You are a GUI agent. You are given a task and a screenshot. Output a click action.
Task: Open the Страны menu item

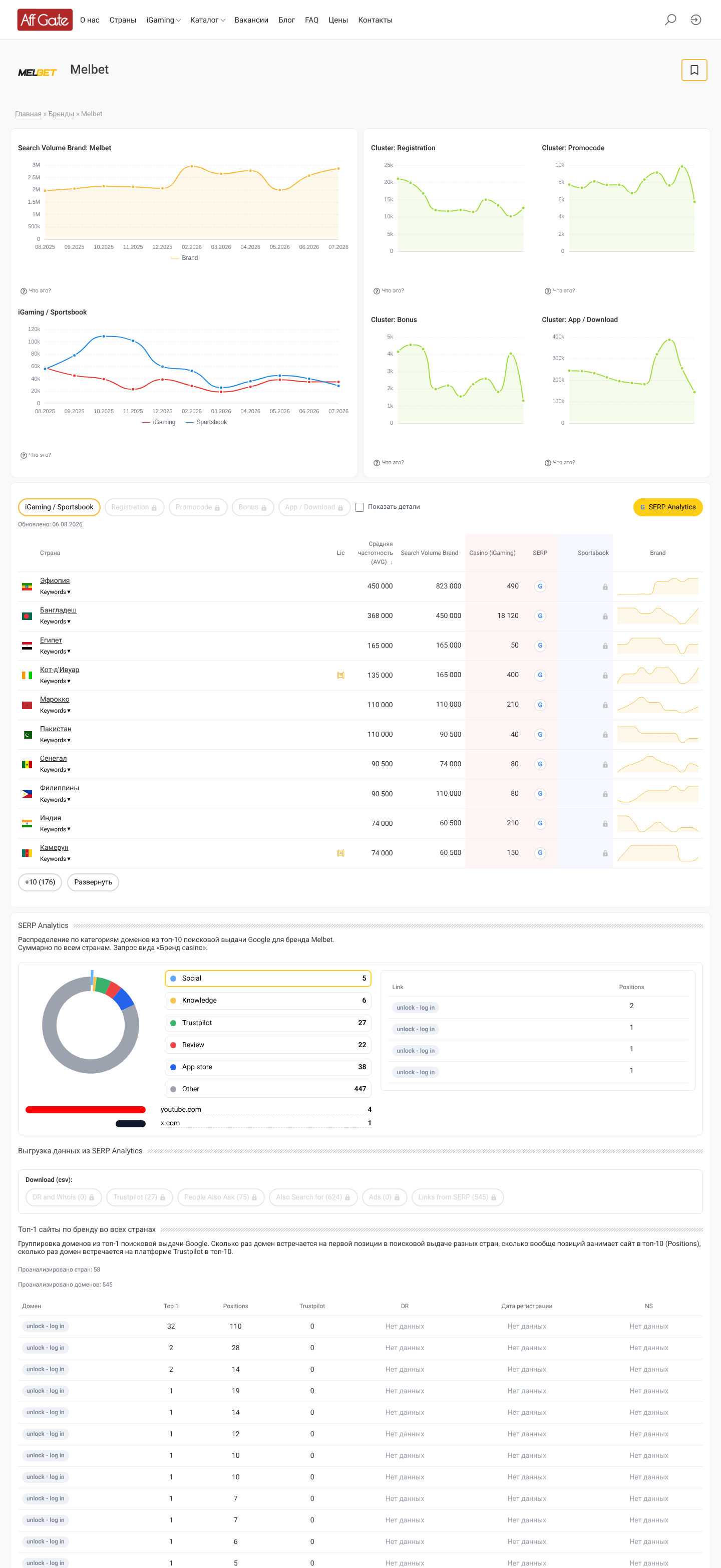[x=123, y=20]
